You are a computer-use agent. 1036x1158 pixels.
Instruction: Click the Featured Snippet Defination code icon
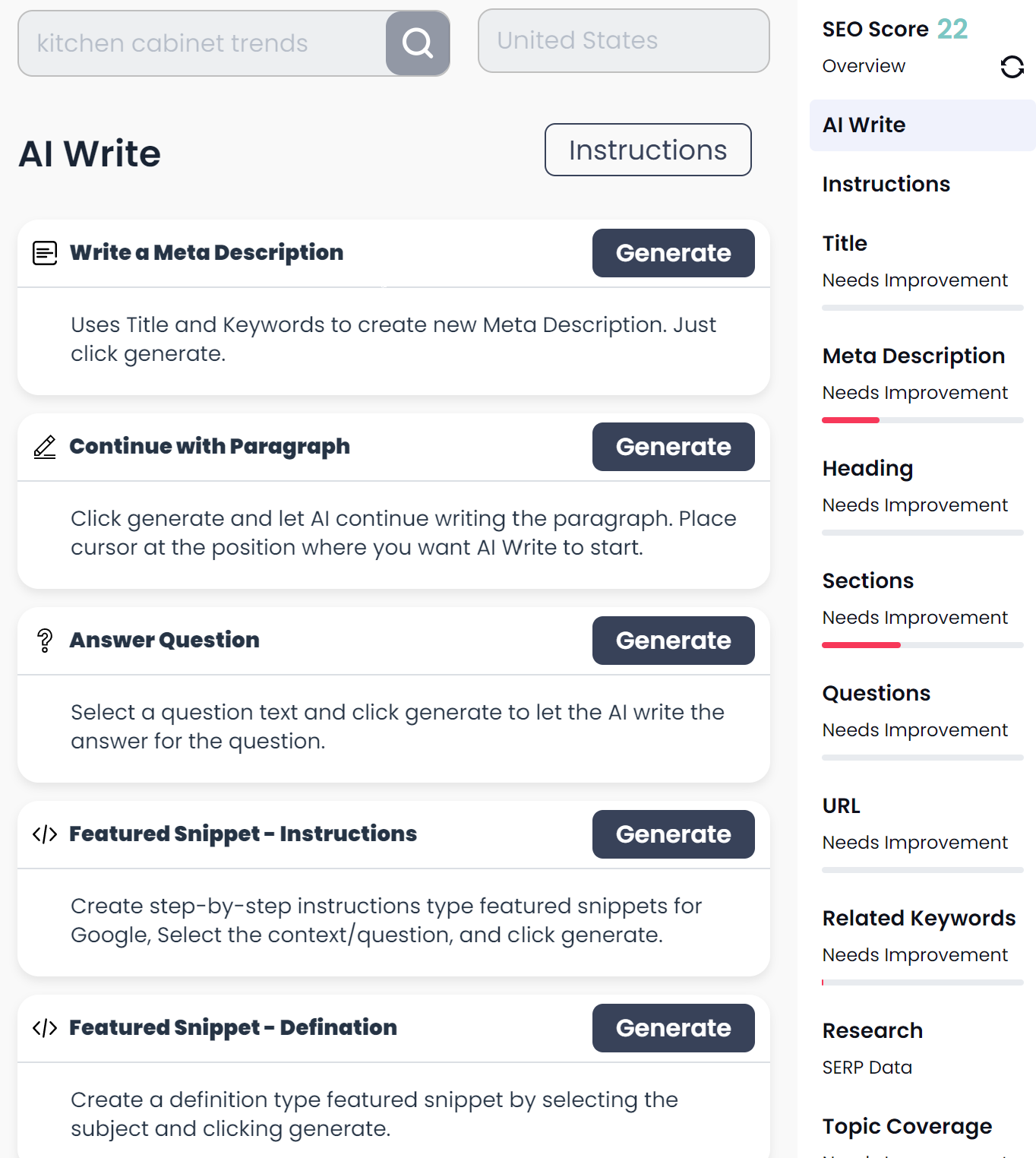tap(45, 1028)
